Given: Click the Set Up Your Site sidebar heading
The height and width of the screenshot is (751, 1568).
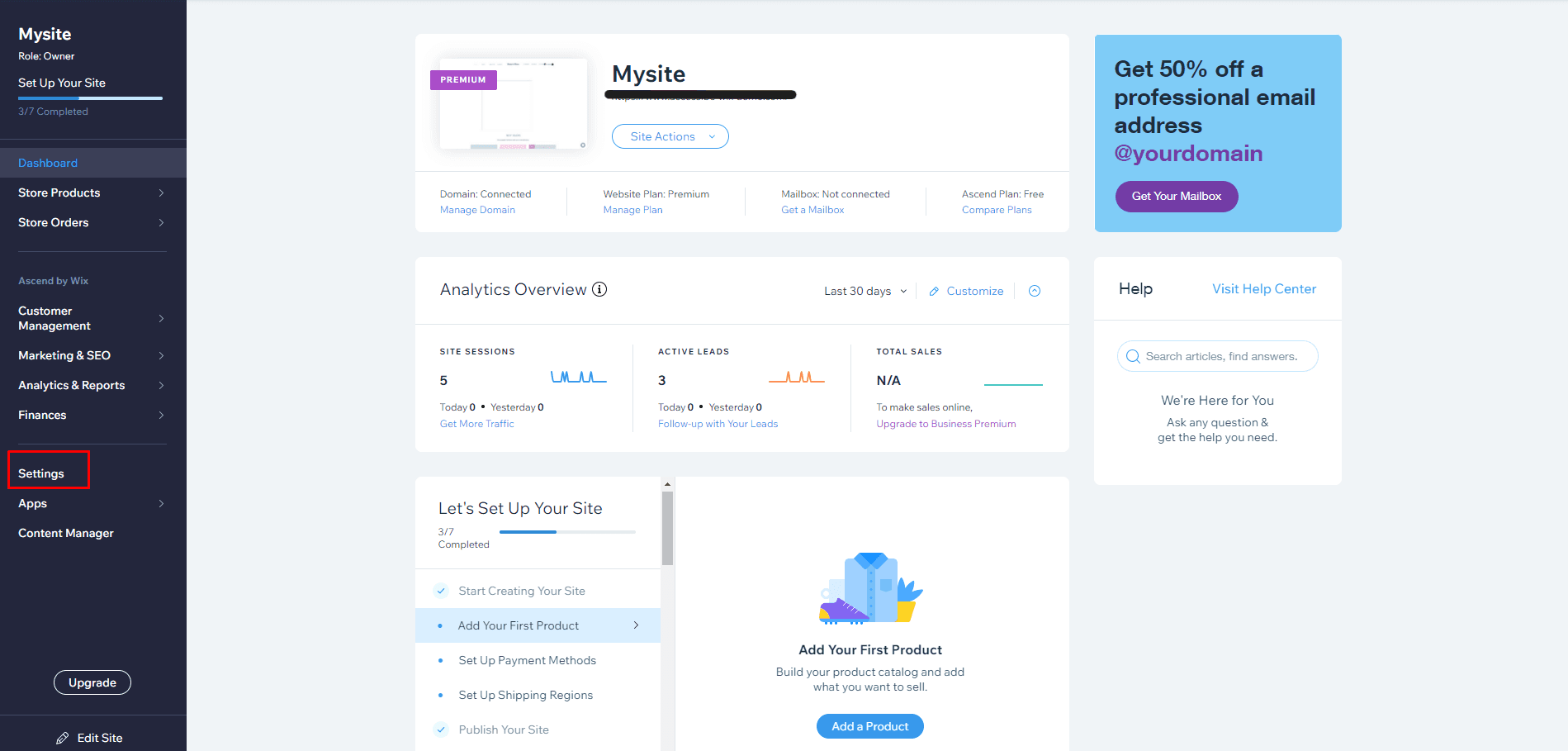Looking at the screenshot, I should pos(62,83).
